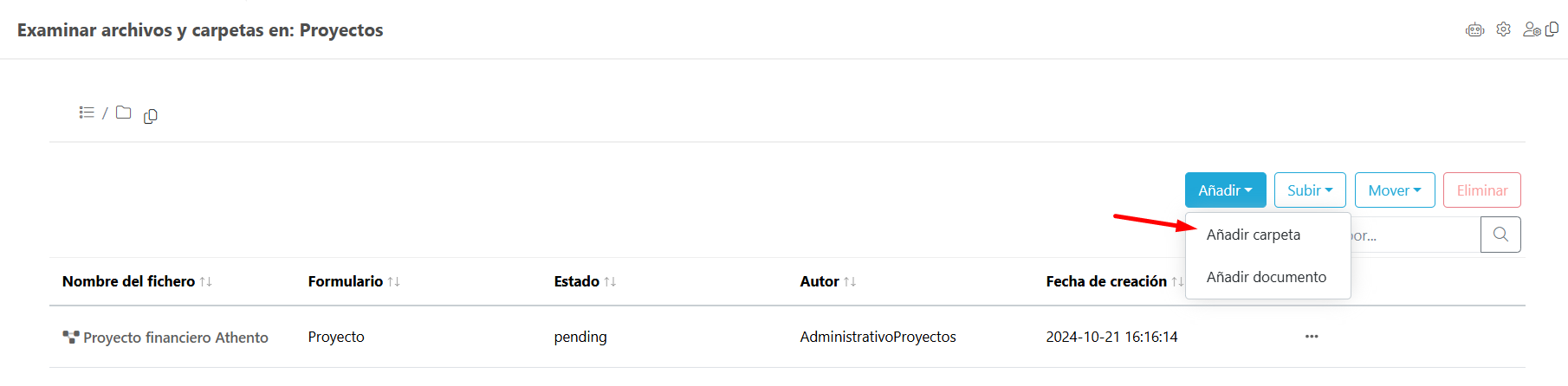Click the workflow icon beside Proyecto financiero Athento
Screen dimensions: 1568x386
pos(71,337)
